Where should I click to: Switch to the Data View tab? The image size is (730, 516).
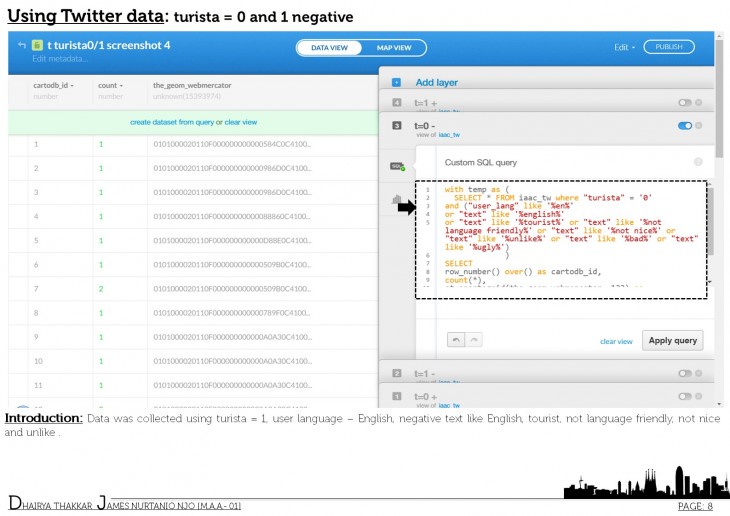click(x=329, y=47)
